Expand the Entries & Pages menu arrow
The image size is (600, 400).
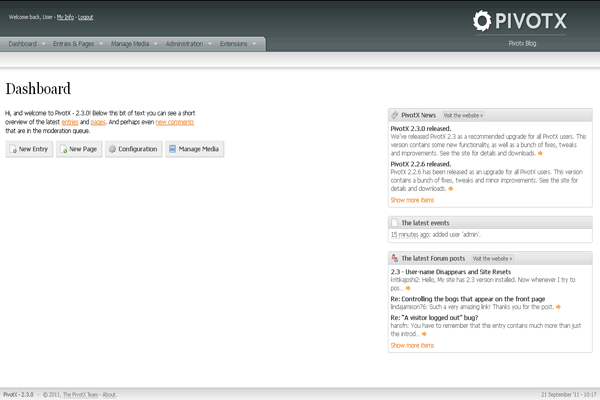101,44
